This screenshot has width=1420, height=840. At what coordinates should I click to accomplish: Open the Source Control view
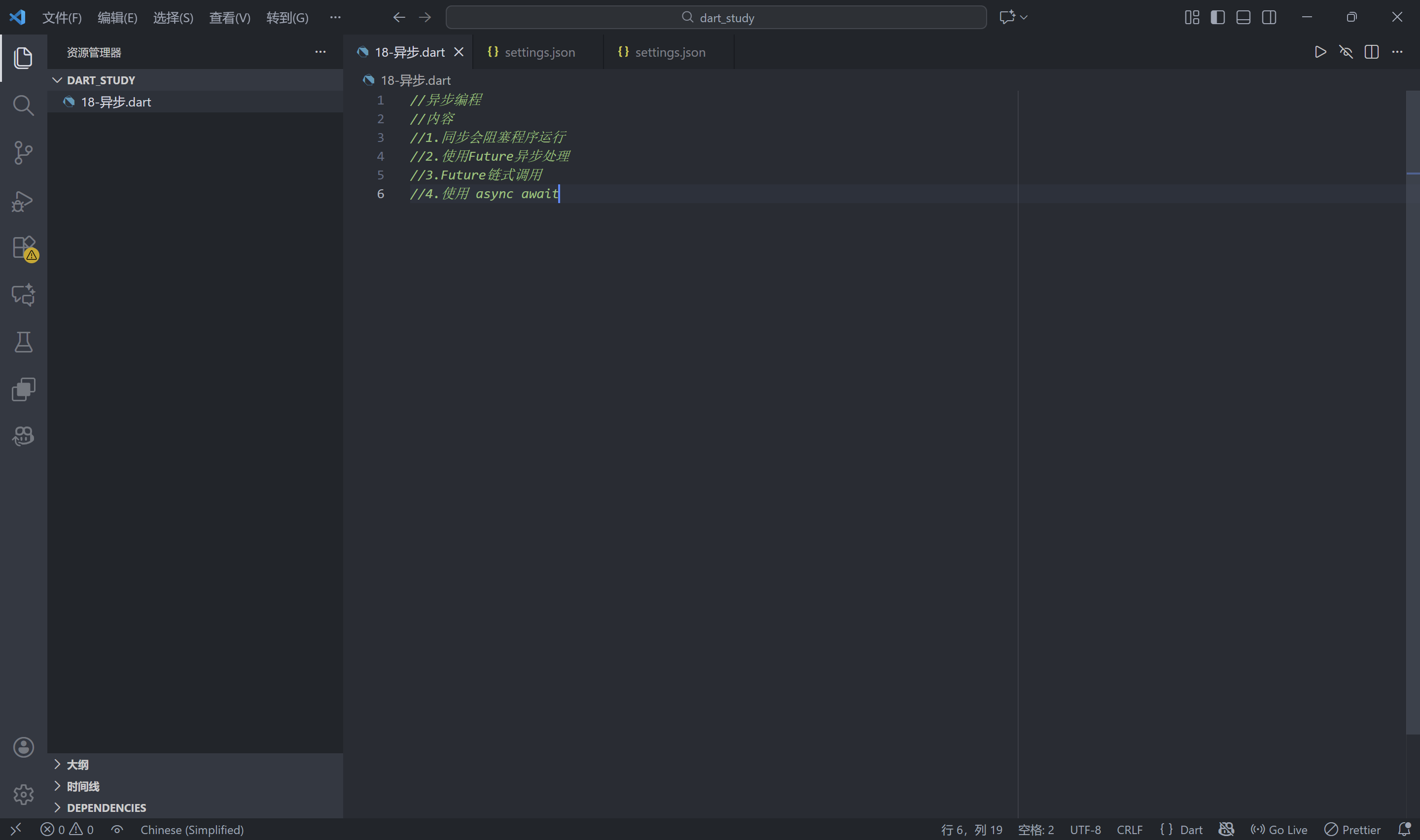(x=23, y=153)
